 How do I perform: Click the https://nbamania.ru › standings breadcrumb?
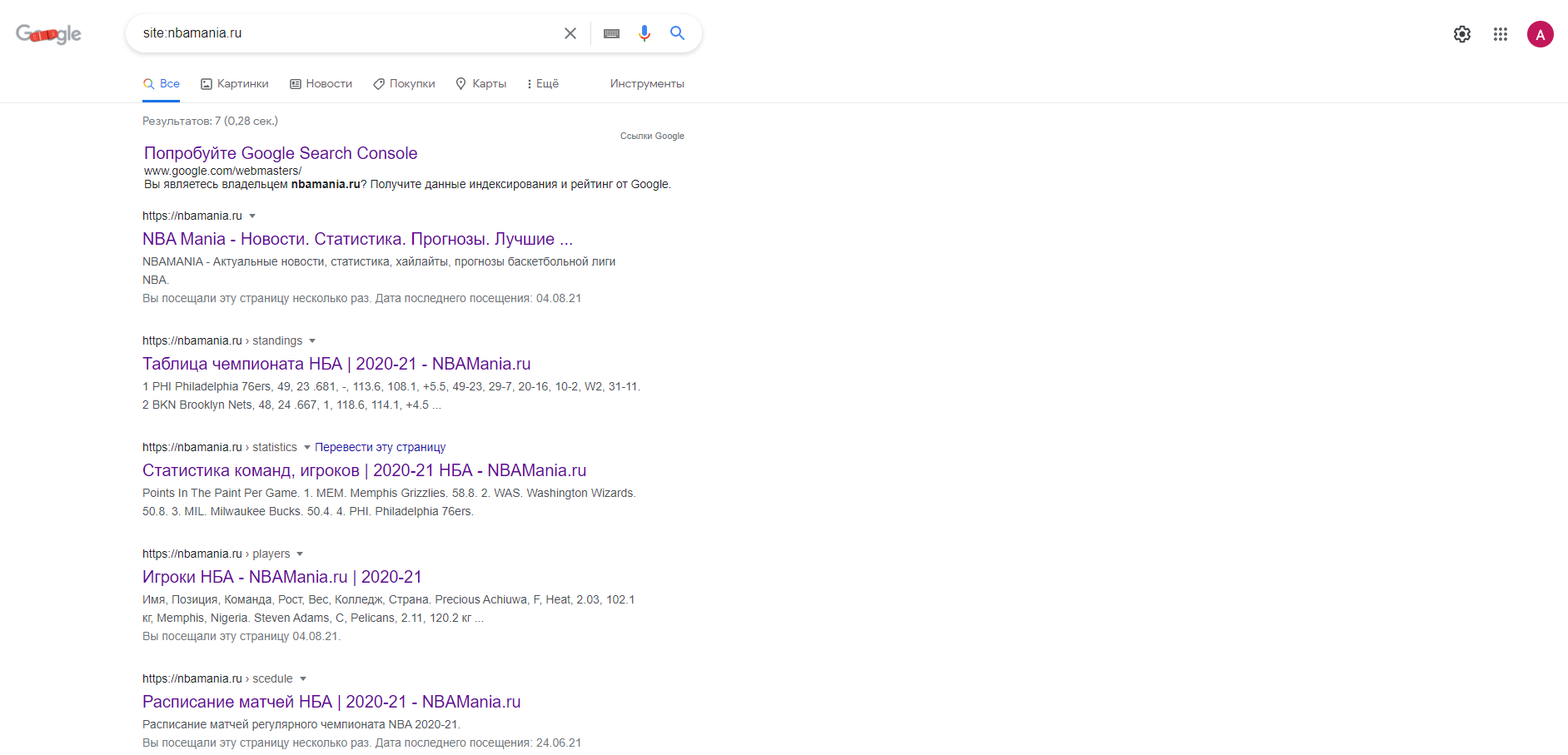pyautogui.click(x=222, y=340)
